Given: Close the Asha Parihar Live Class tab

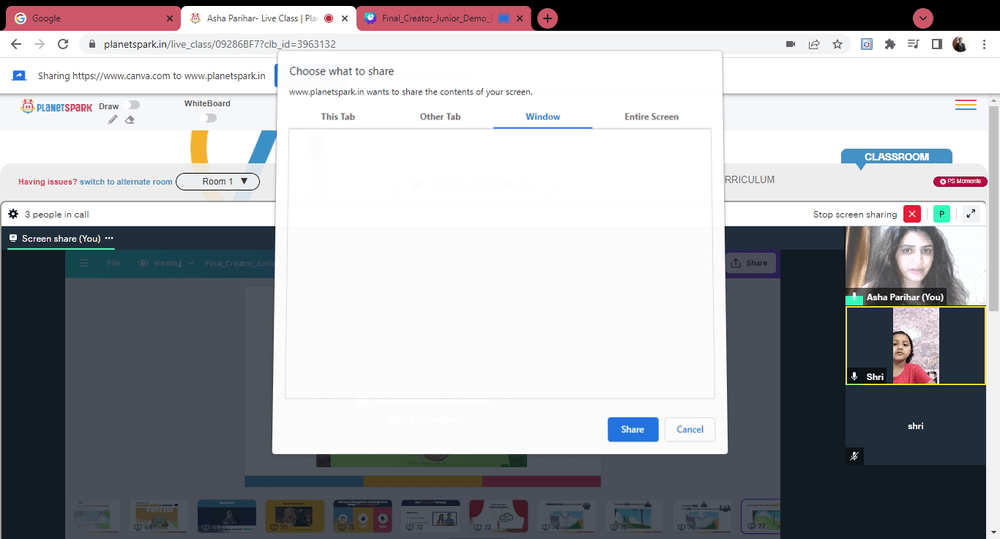Looking at the screenshot, I should tap(345, 18).
